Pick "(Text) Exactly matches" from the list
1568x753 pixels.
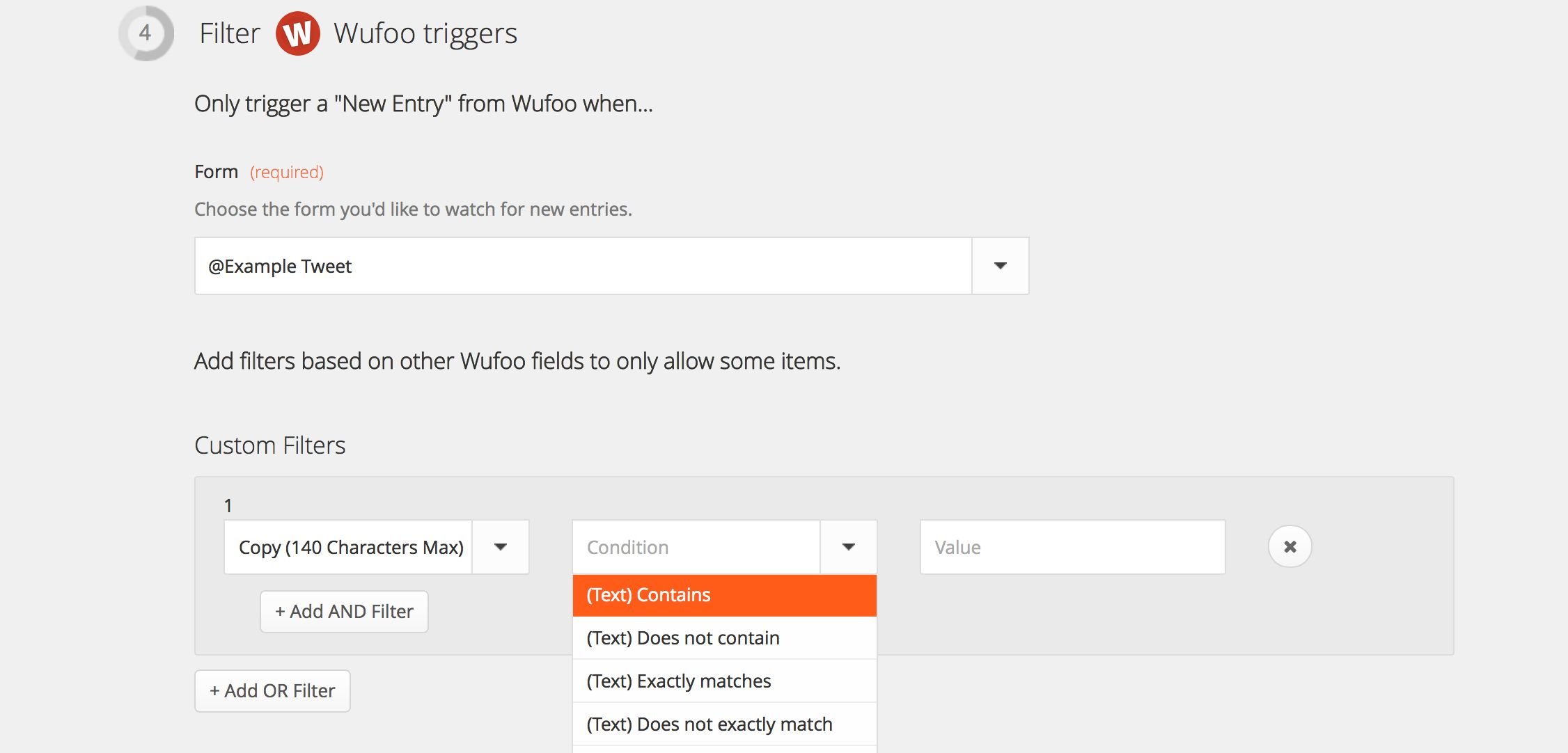tap(724, 681)
